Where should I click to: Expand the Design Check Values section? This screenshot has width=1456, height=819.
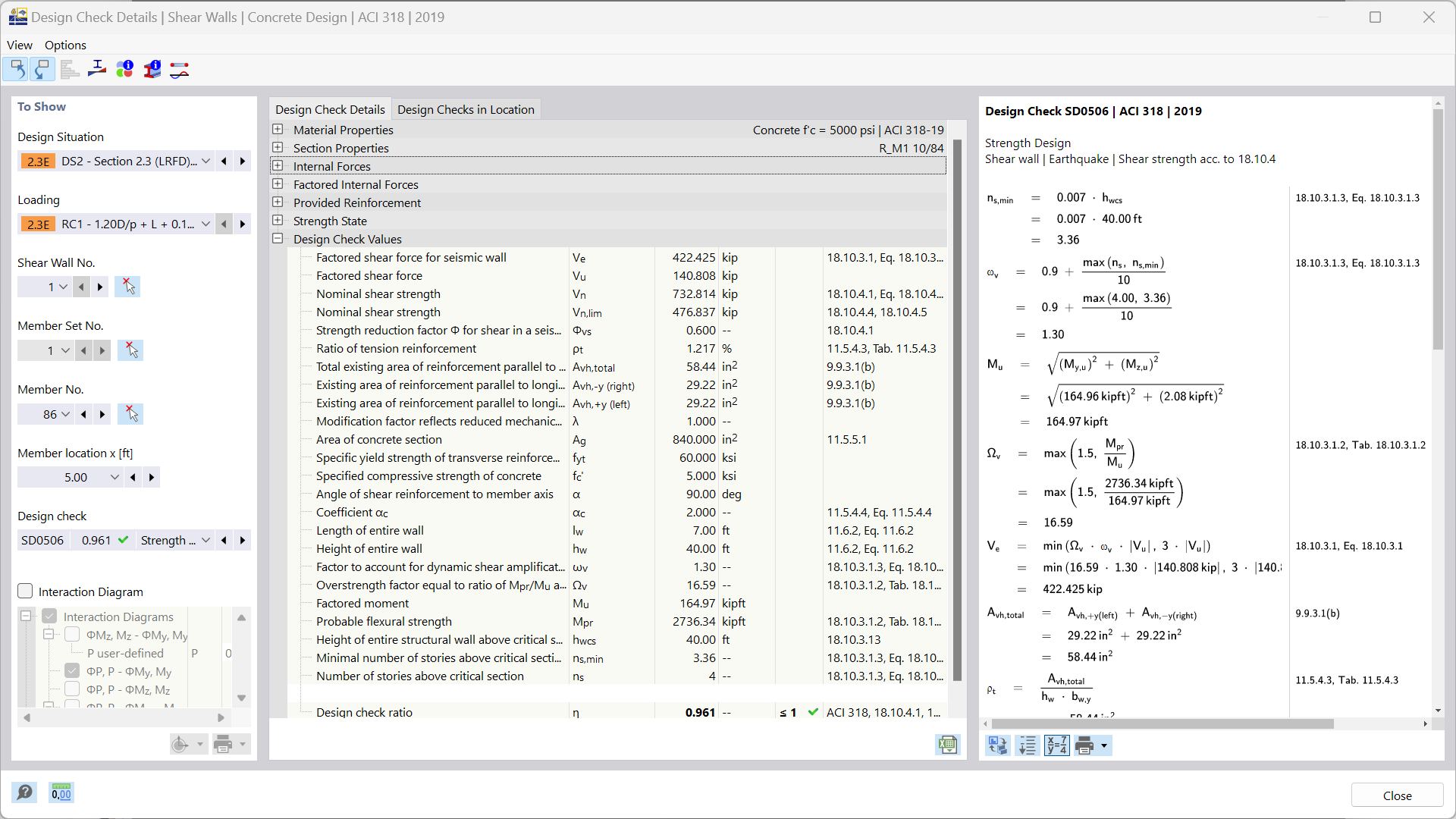pyautogui.click(x=278, y=238)
